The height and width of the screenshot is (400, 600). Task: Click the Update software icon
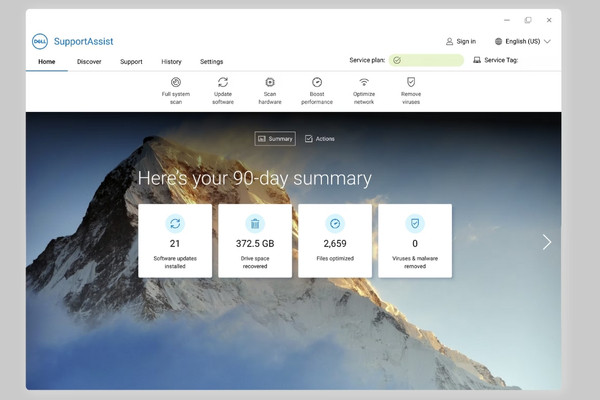[x=223, y=82]
